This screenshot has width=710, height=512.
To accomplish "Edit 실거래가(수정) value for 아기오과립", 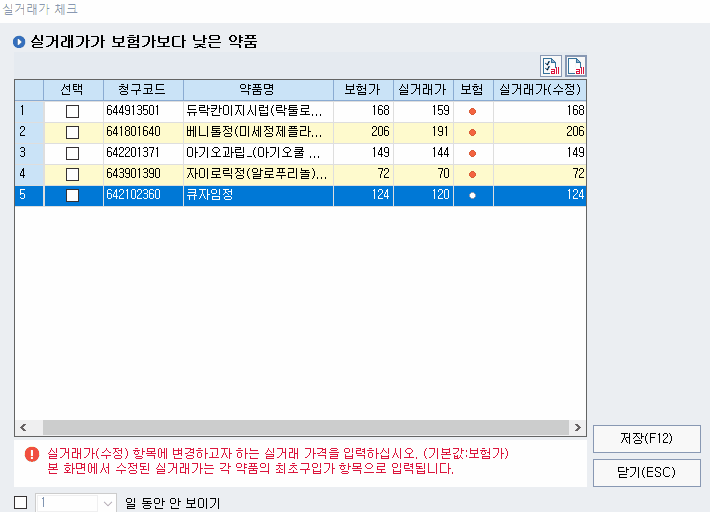I will click(540, 153).
